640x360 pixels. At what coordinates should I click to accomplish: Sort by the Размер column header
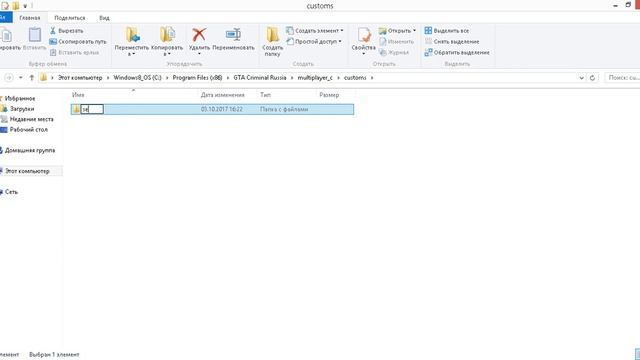pos(329,95)
